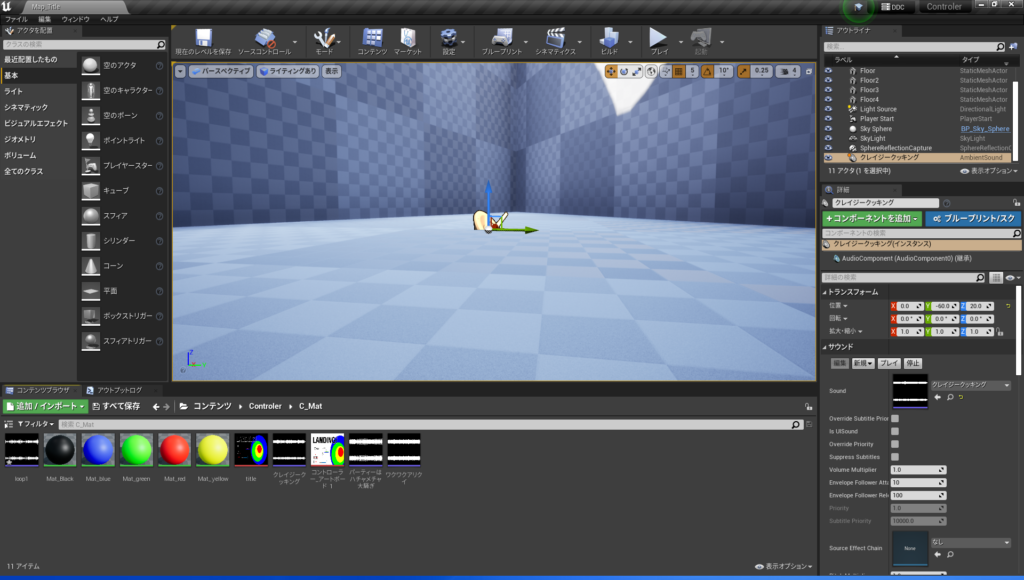Expand the Source Effect Chain dropdown
1024x580 pixels.
969,543
